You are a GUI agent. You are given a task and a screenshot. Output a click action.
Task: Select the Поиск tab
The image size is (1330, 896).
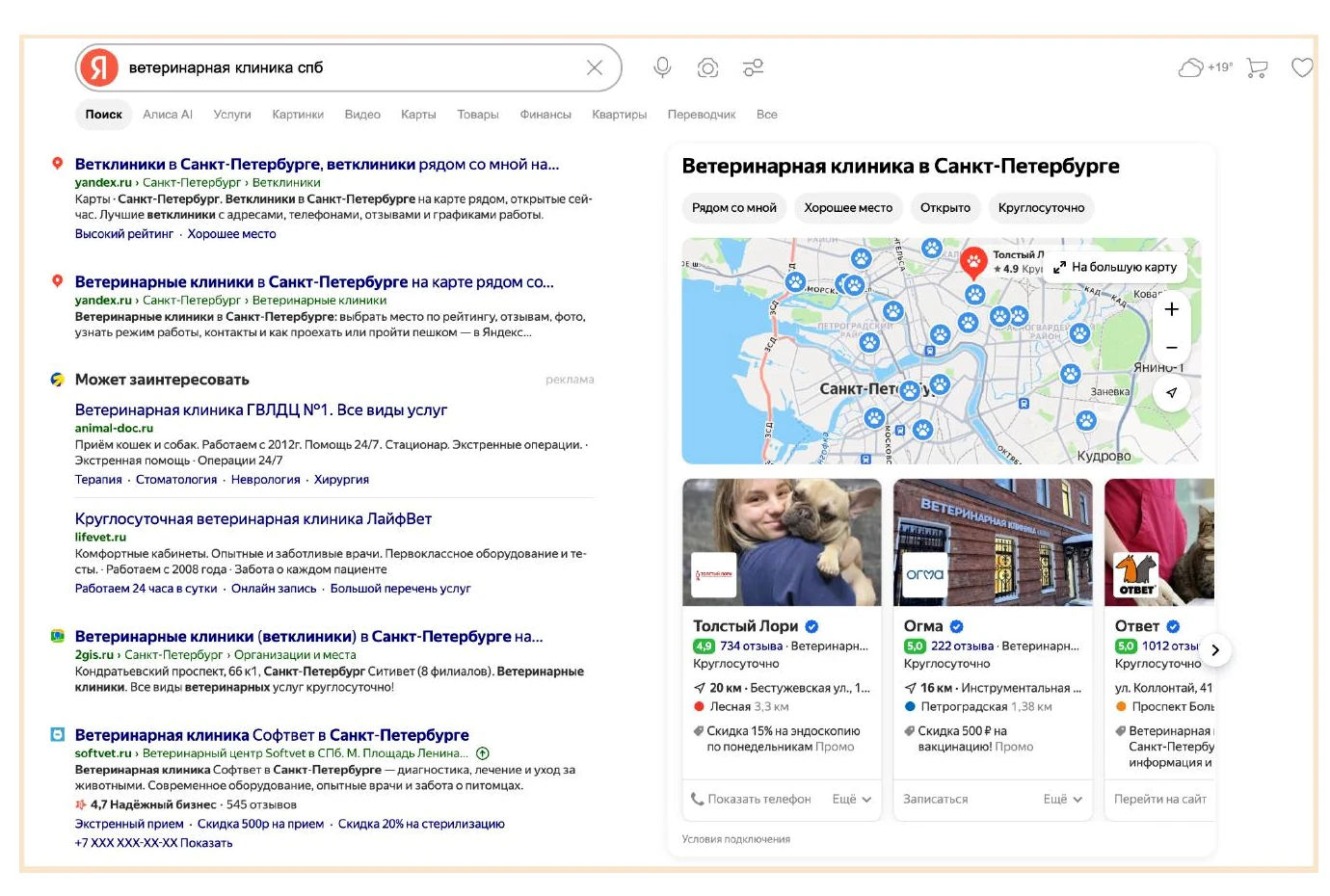pyautogui.click(x=104, y=115)
